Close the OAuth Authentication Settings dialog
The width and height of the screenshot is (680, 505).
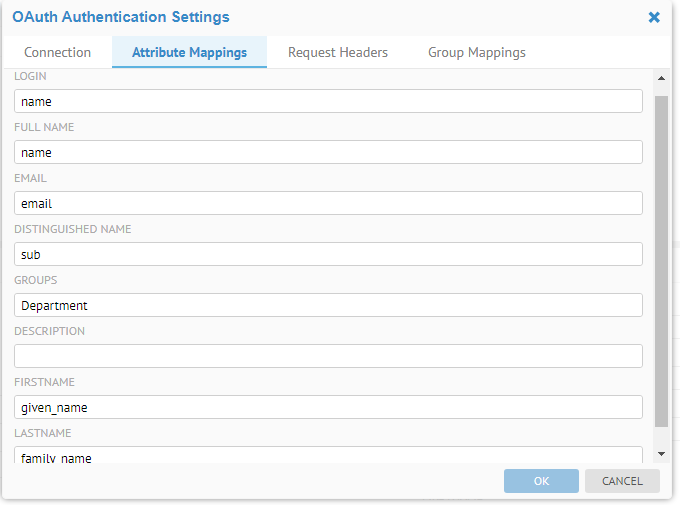(654, 17)
